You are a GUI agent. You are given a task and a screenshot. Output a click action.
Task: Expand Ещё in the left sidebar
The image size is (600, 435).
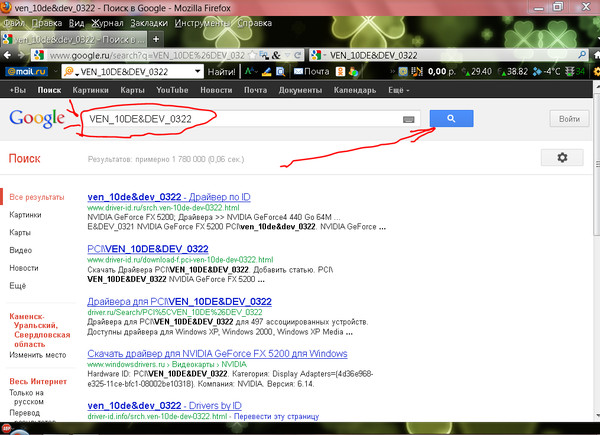click(x=18, y=286)
